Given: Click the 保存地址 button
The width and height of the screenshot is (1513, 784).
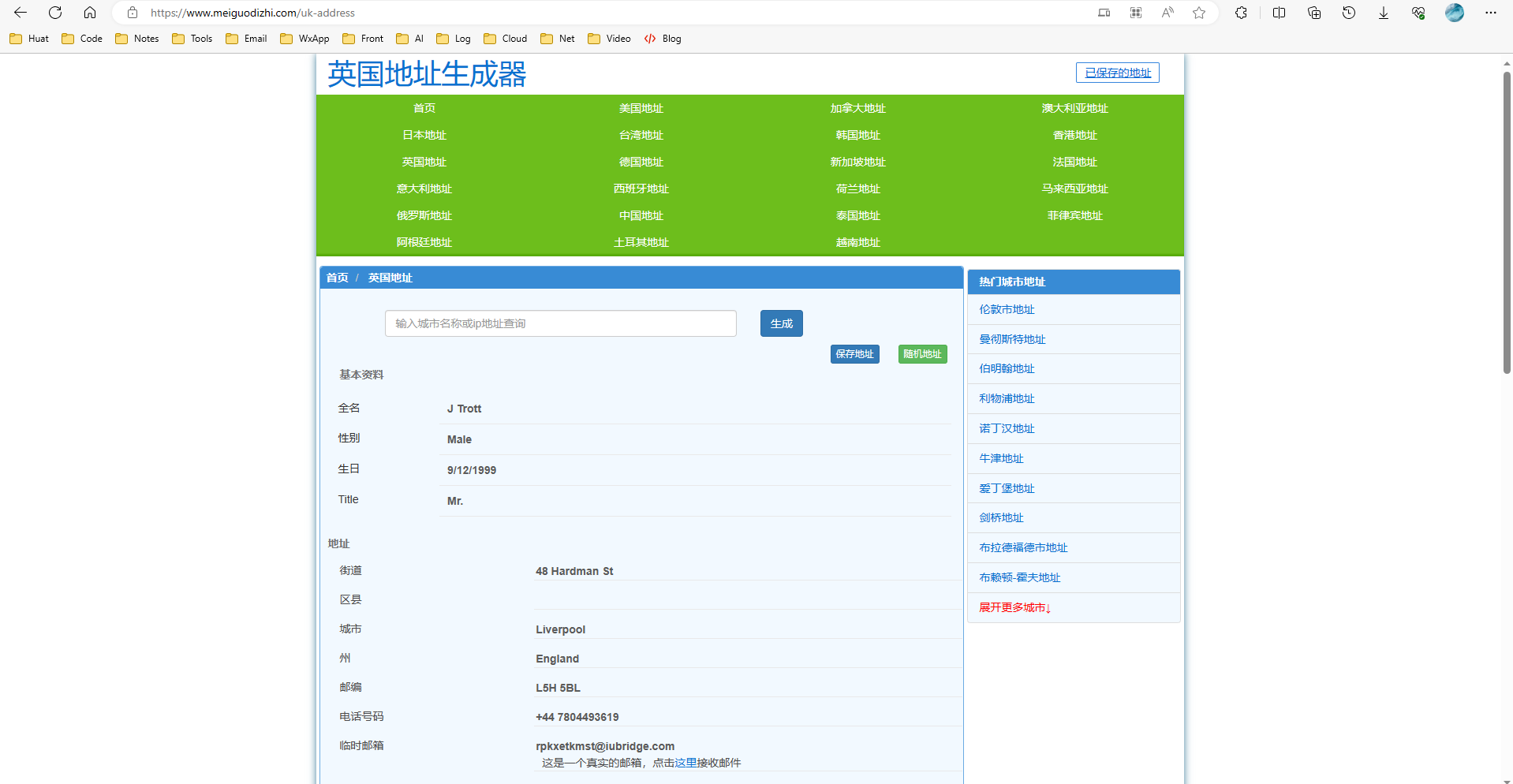Looking at the screenshot, I should tap(854, 354).
